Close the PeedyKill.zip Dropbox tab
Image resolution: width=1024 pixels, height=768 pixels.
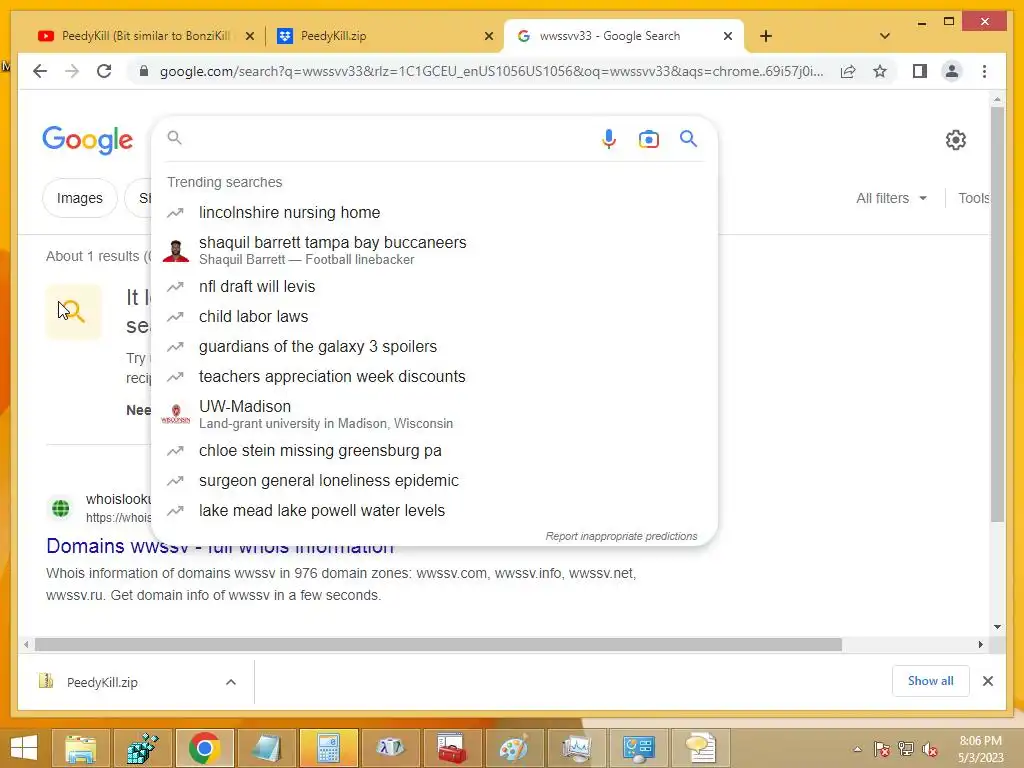point(488,37)
